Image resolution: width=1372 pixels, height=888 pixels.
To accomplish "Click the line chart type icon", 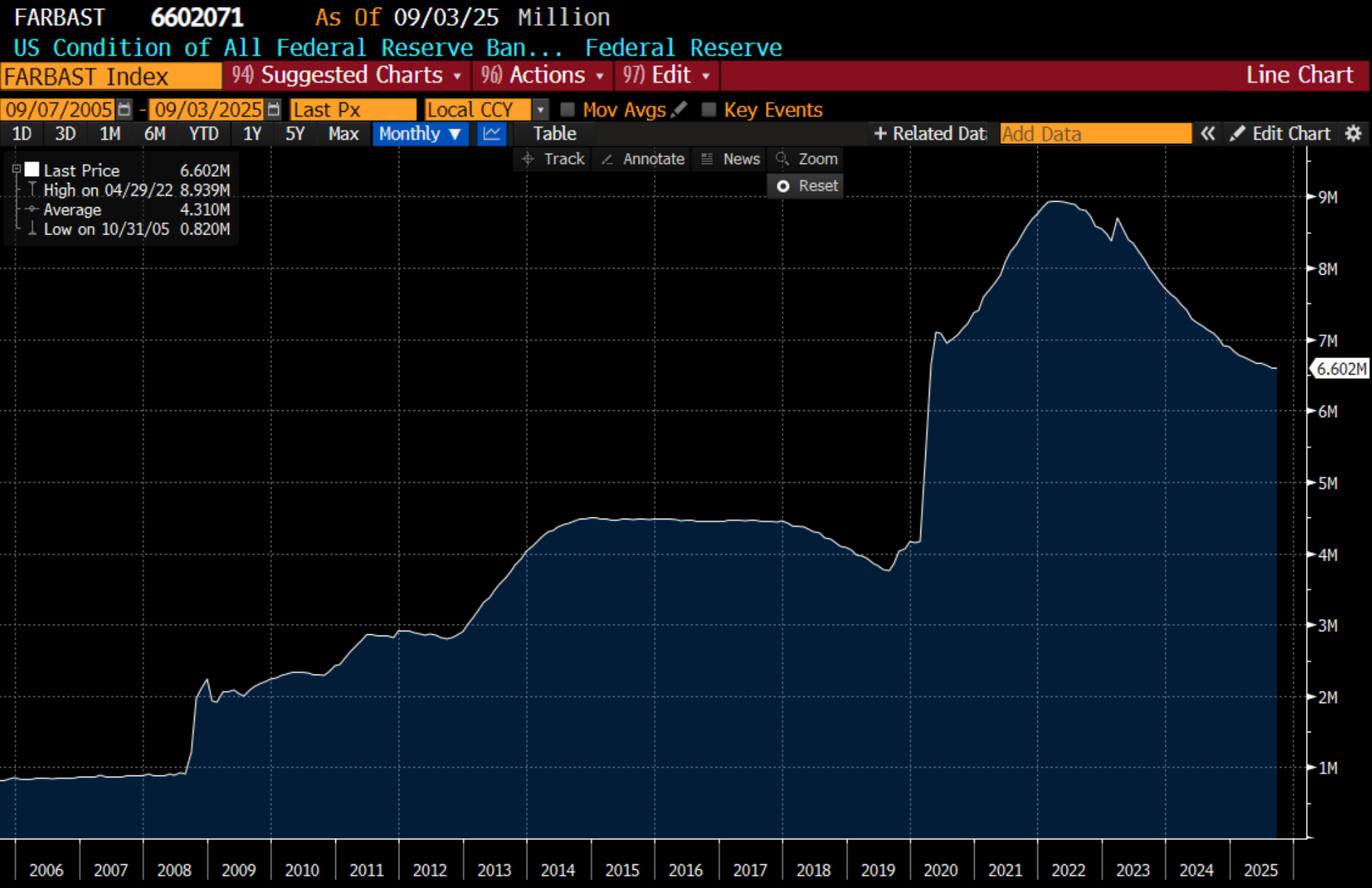I will 491,134.
